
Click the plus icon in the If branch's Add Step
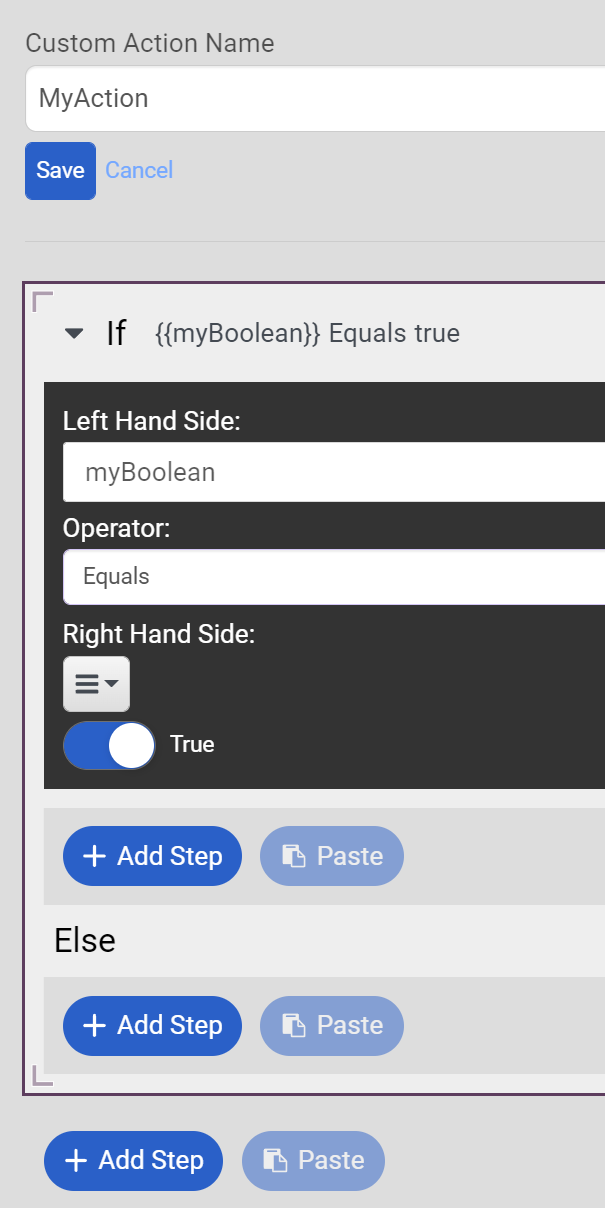tap(94, 856)
